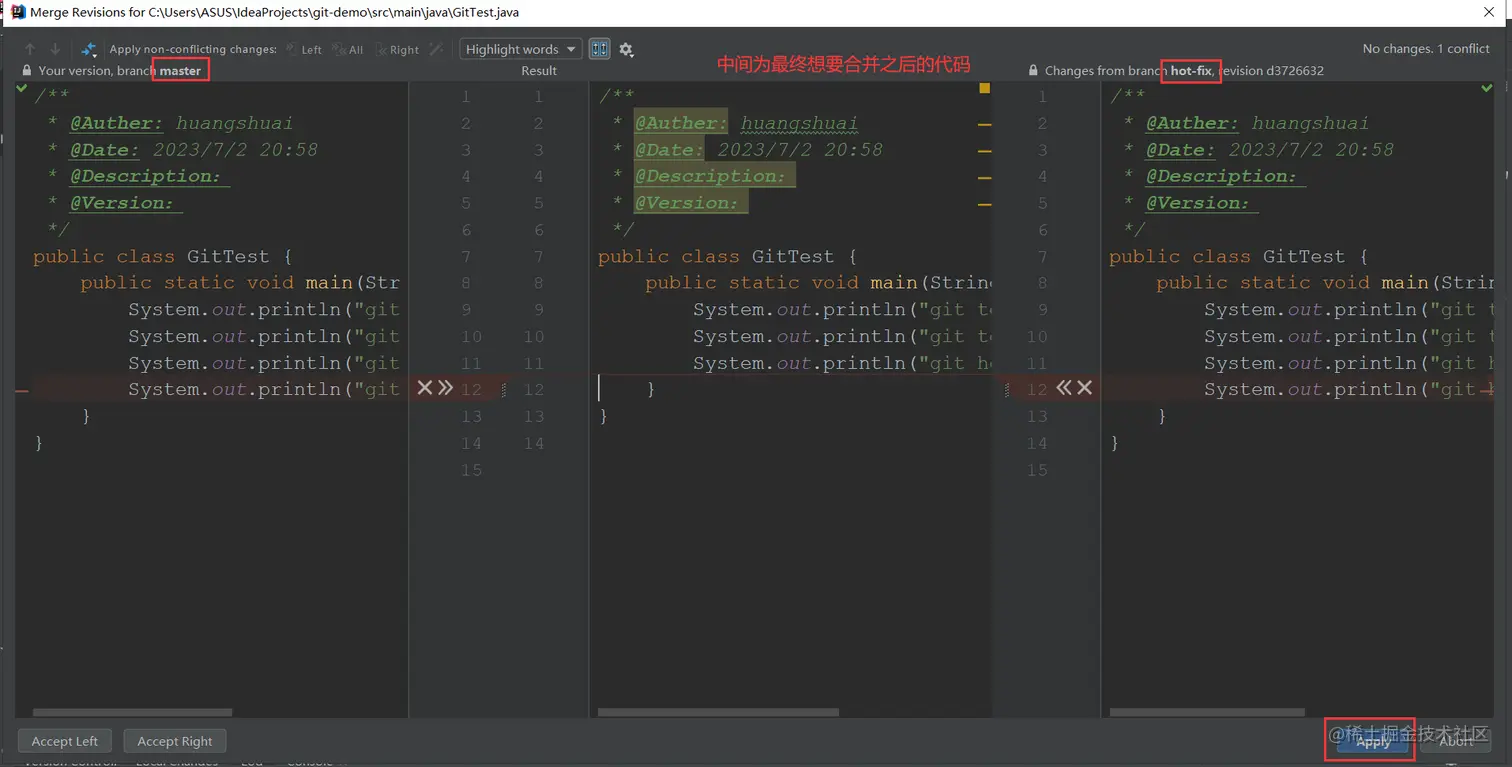Apply non-conflicting changes from Right

(397, 49)
